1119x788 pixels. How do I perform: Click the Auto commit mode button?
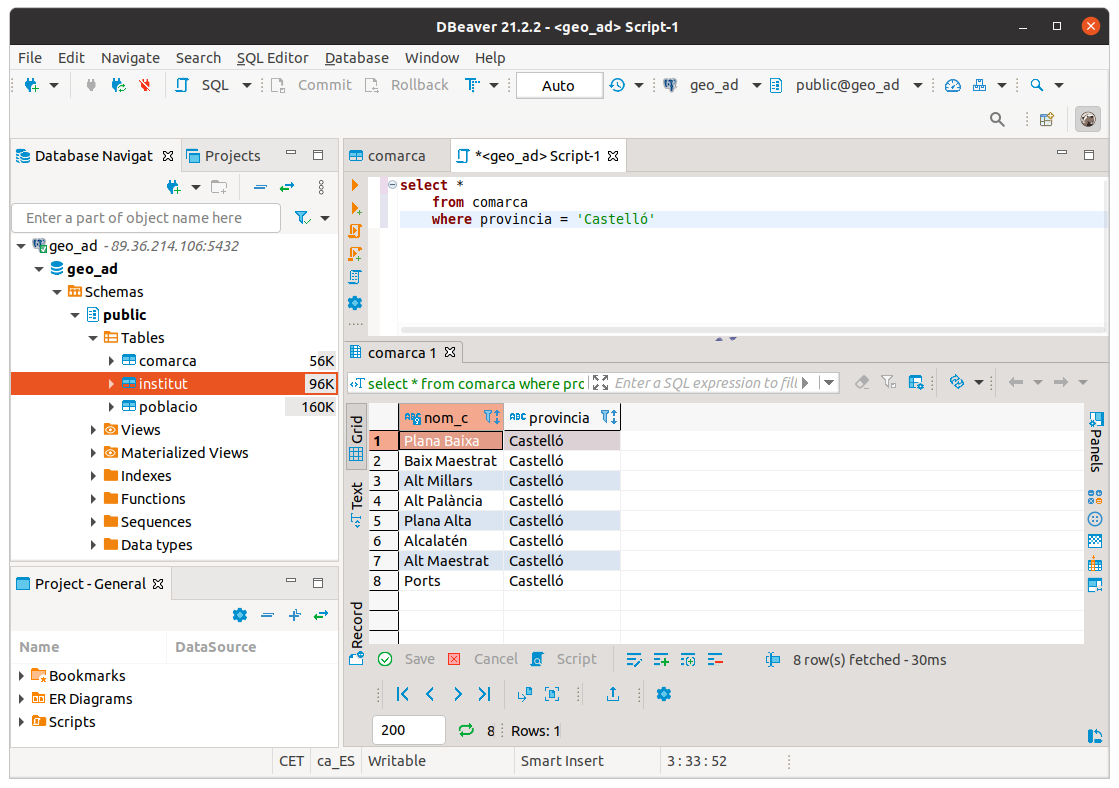(x=558, y=86)
